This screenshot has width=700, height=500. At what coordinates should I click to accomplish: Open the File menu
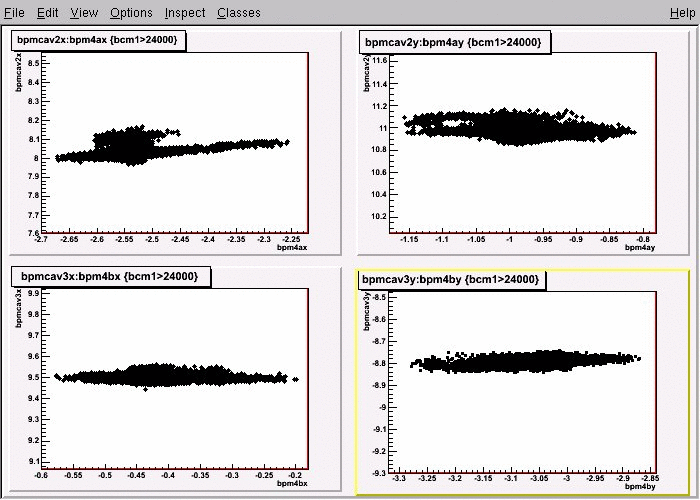[x=14, y=12]
